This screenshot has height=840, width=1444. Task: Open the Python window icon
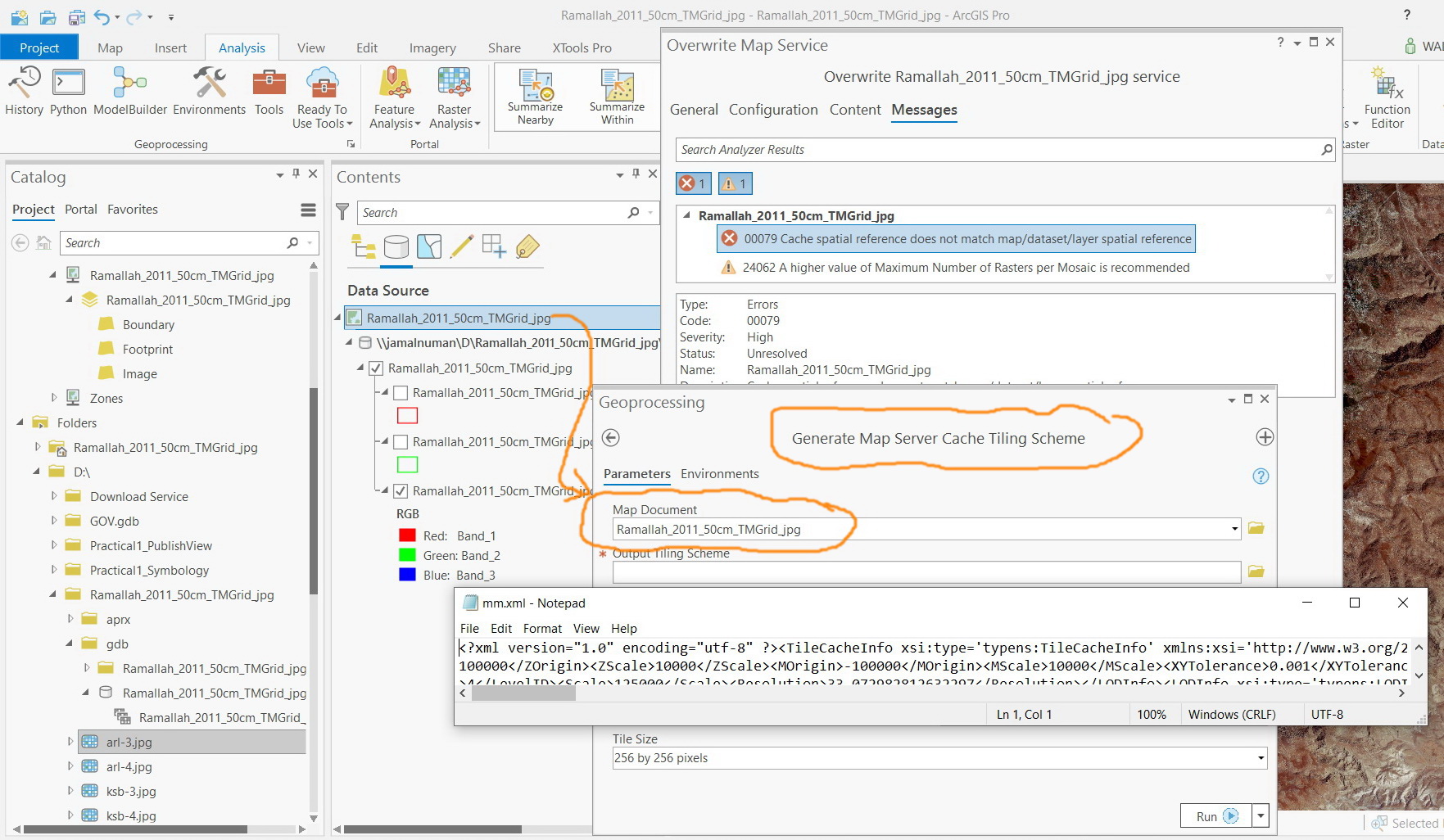click(68, 91)
